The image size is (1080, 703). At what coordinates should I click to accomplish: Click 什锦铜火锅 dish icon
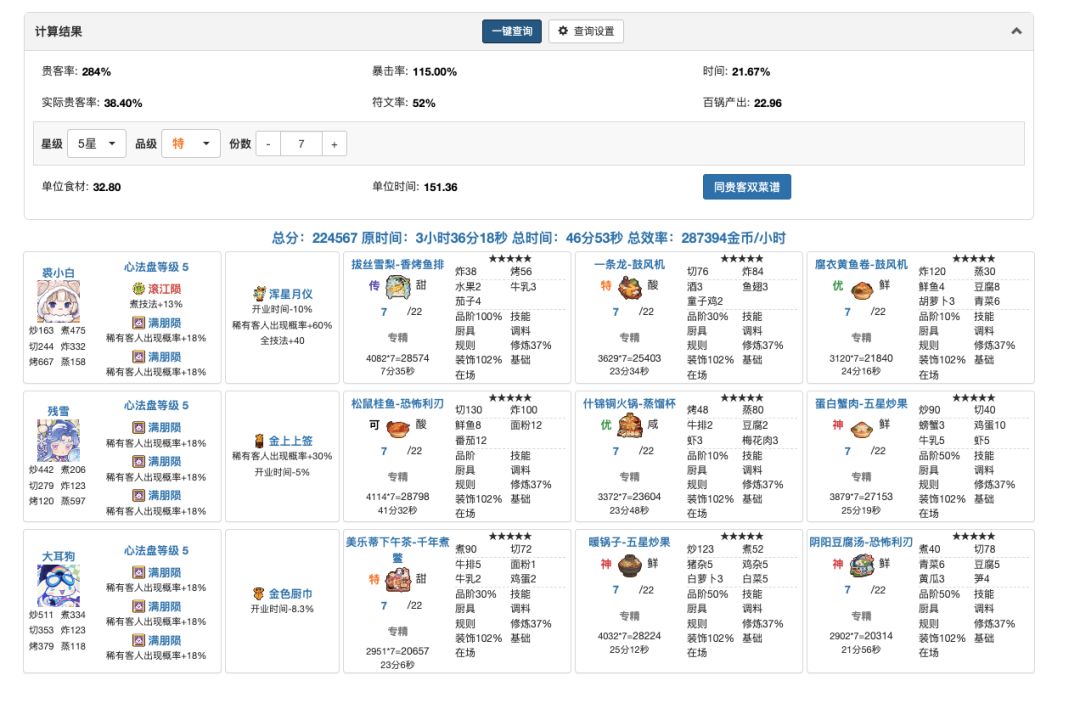coord(630,426)
